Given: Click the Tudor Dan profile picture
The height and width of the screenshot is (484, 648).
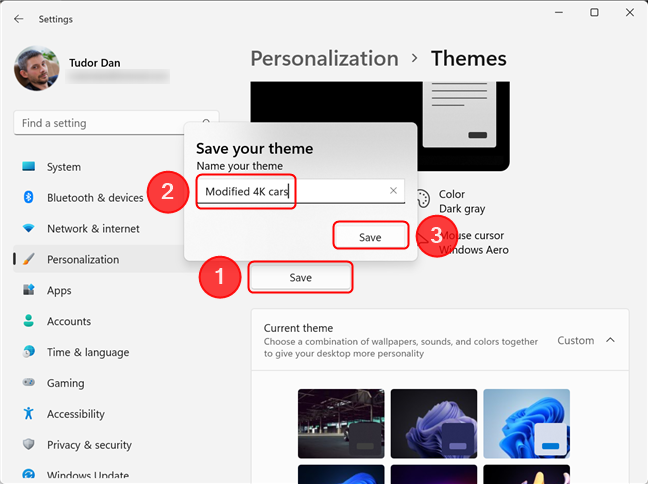Looking at the screenshot, I should coord(36,68).
